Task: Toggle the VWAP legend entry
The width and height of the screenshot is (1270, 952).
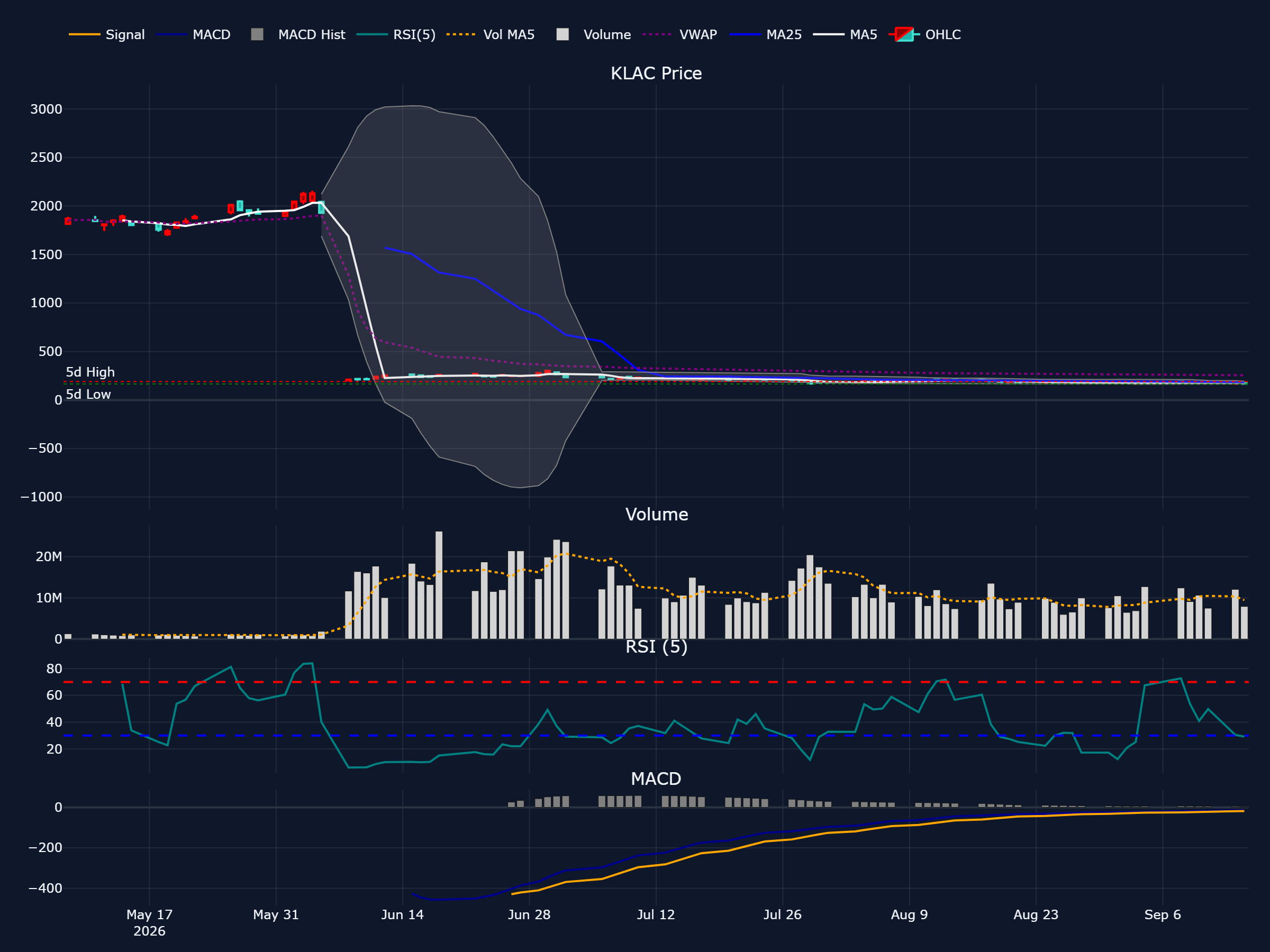Action: (680, 34)
